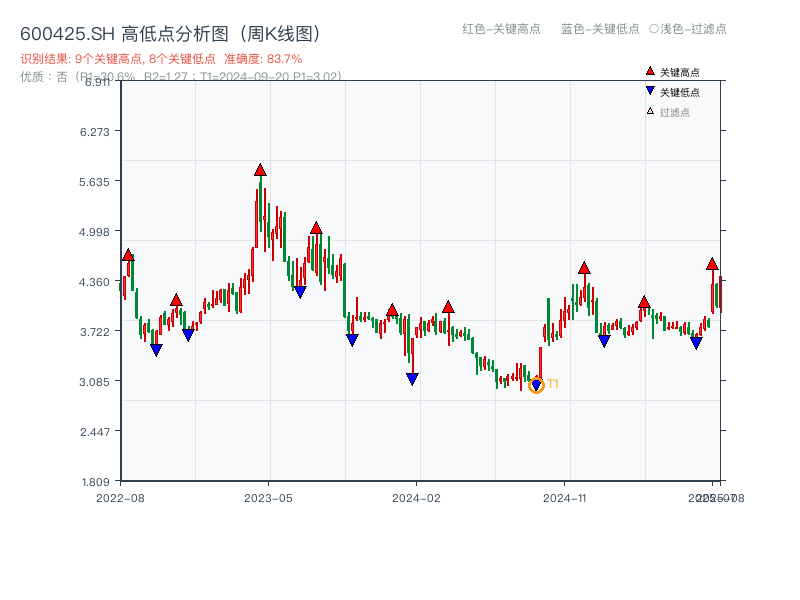The image size is (800, 600).
Task: Click the highest red triangle marker near 5.8
Action: (x=259, y=170)
